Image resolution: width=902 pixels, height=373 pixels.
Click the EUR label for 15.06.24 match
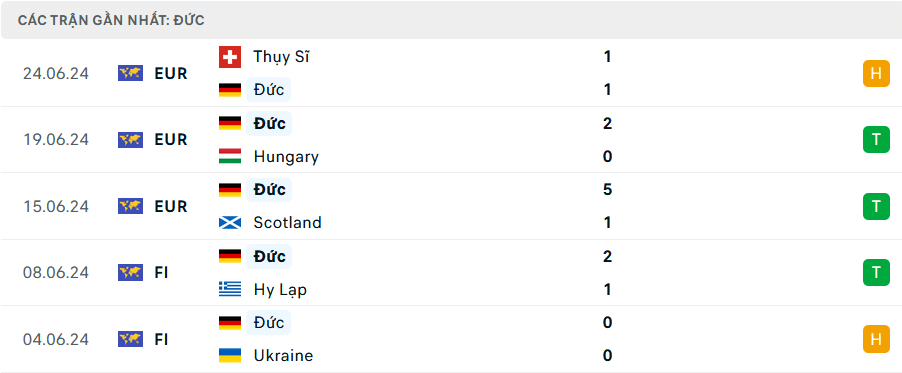point(171,206)
